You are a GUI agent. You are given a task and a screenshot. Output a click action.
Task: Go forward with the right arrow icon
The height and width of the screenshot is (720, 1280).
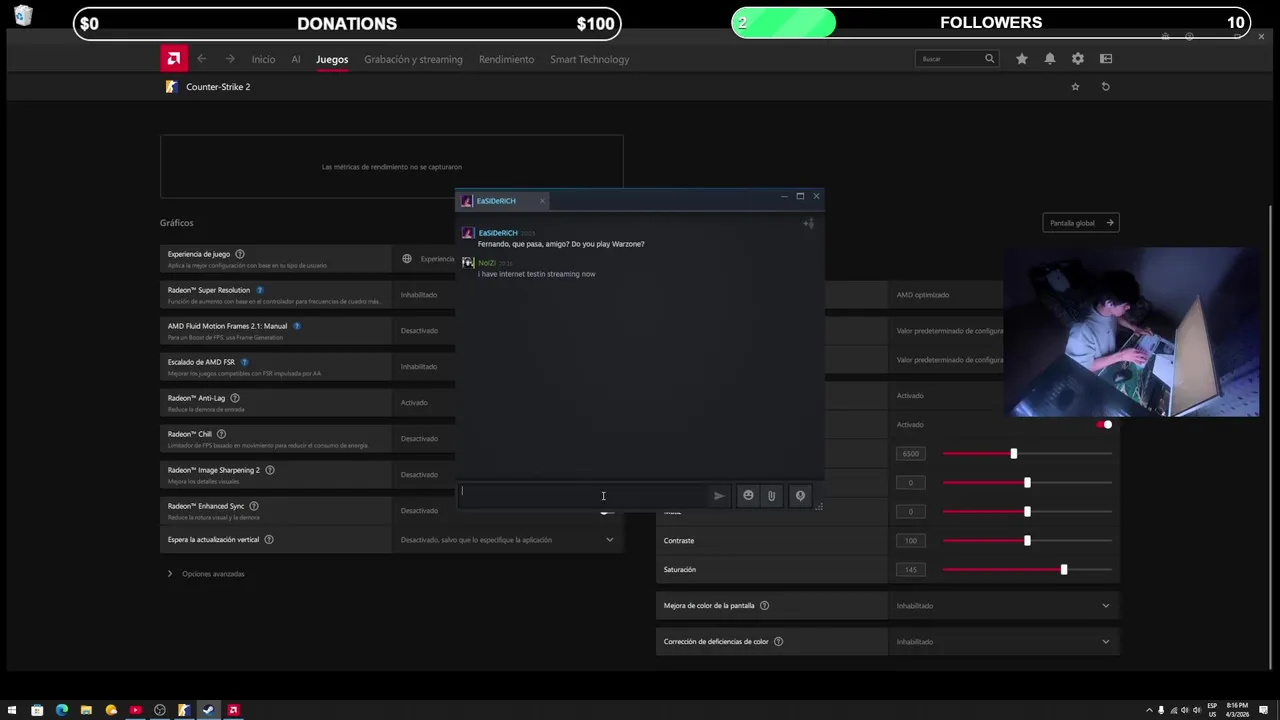230,59
